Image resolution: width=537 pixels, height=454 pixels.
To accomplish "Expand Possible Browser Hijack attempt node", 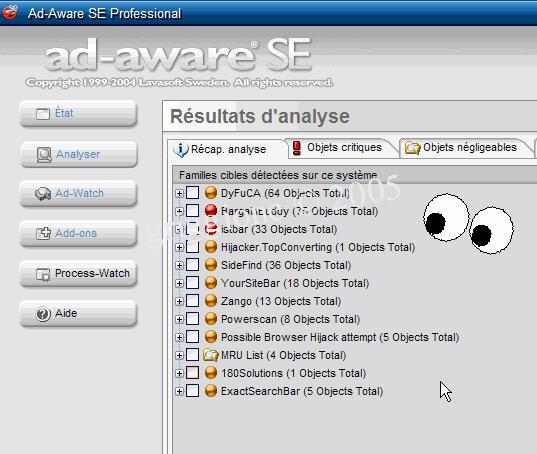I will pyautogui.click(x=179, y=337).
